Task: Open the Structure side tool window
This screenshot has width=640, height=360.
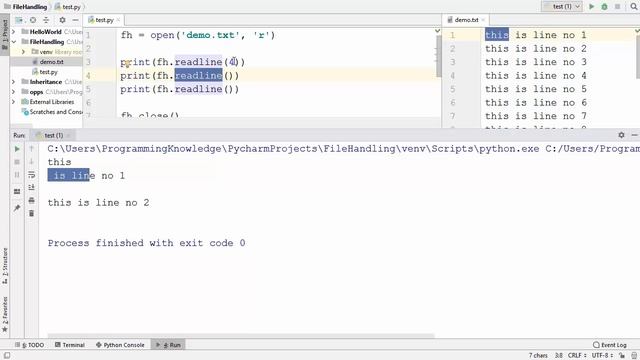Action: click(x=5, y=266)
